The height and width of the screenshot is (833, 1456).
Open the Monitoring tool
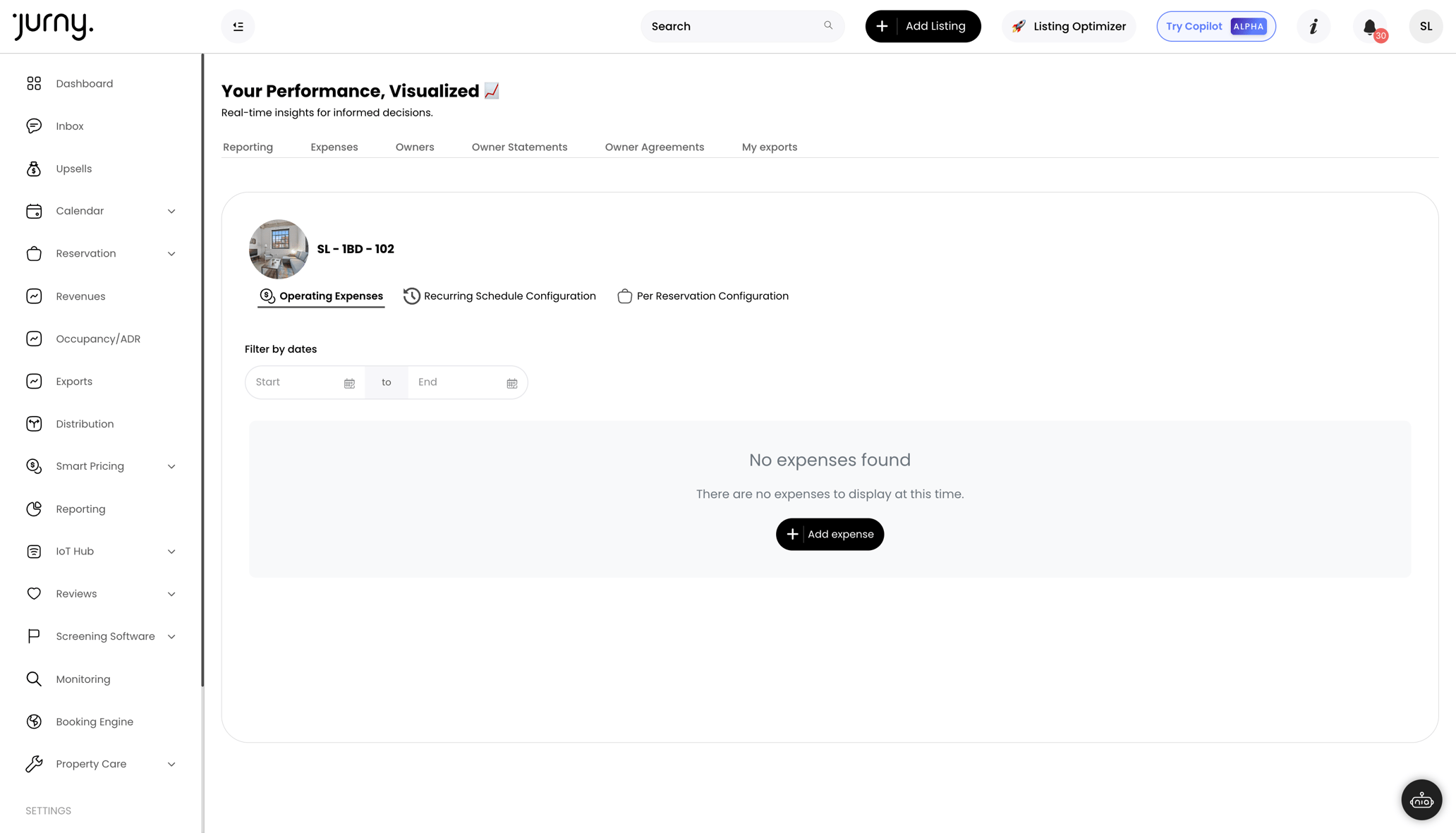[x=83, y=679]
